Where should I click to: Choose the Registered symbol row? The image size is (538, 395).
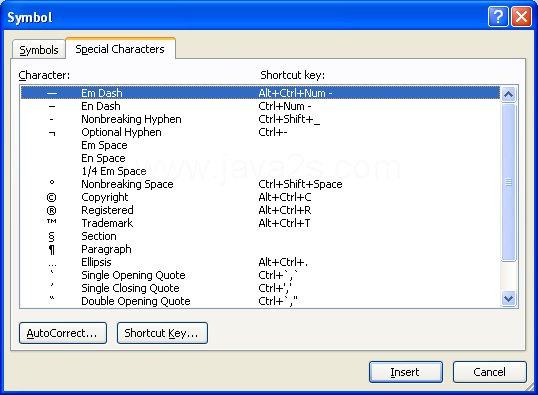click(260, 210)
